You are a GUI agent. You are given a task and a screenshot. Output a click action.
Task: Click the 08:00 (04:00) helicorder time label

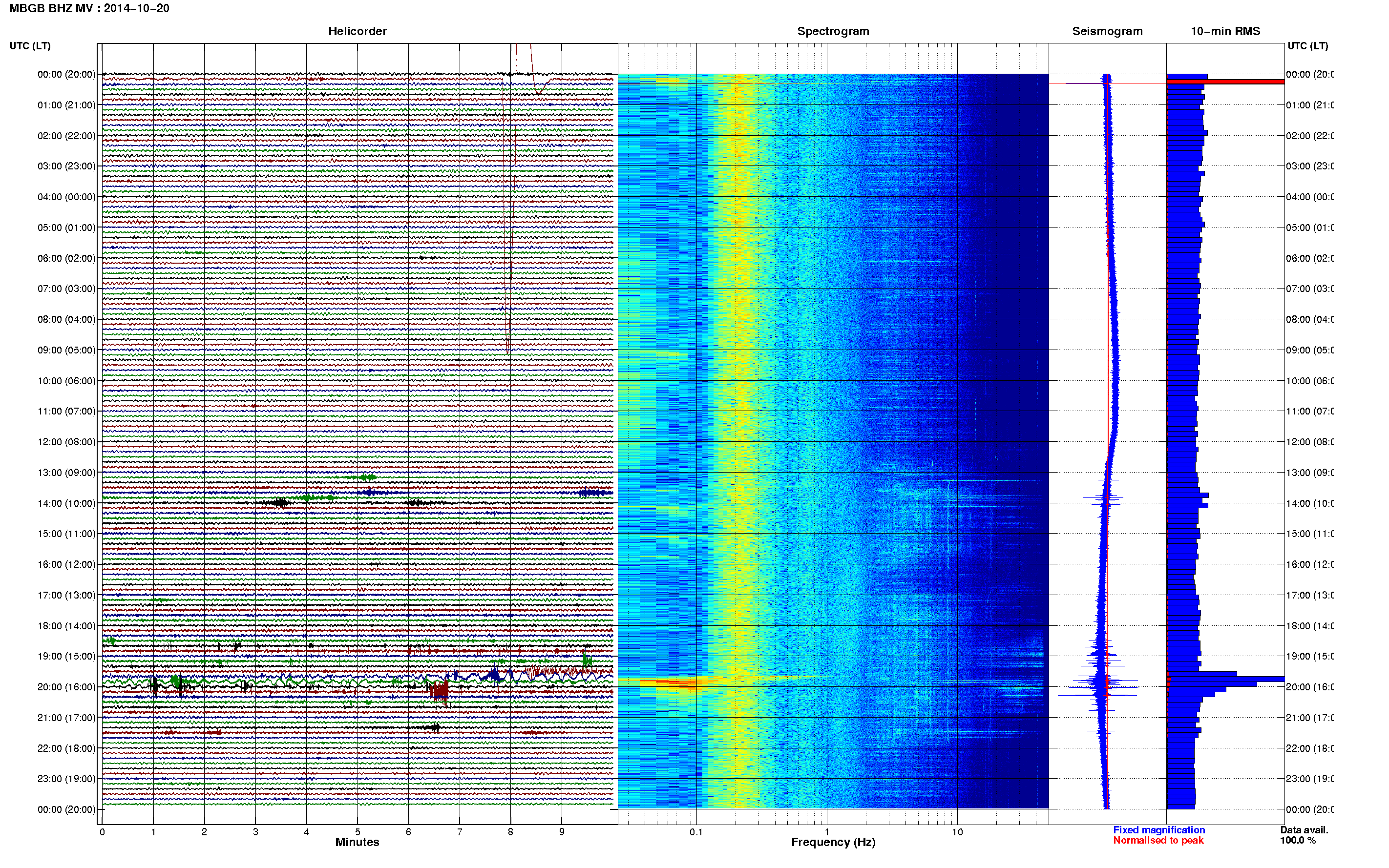point(66,319)
